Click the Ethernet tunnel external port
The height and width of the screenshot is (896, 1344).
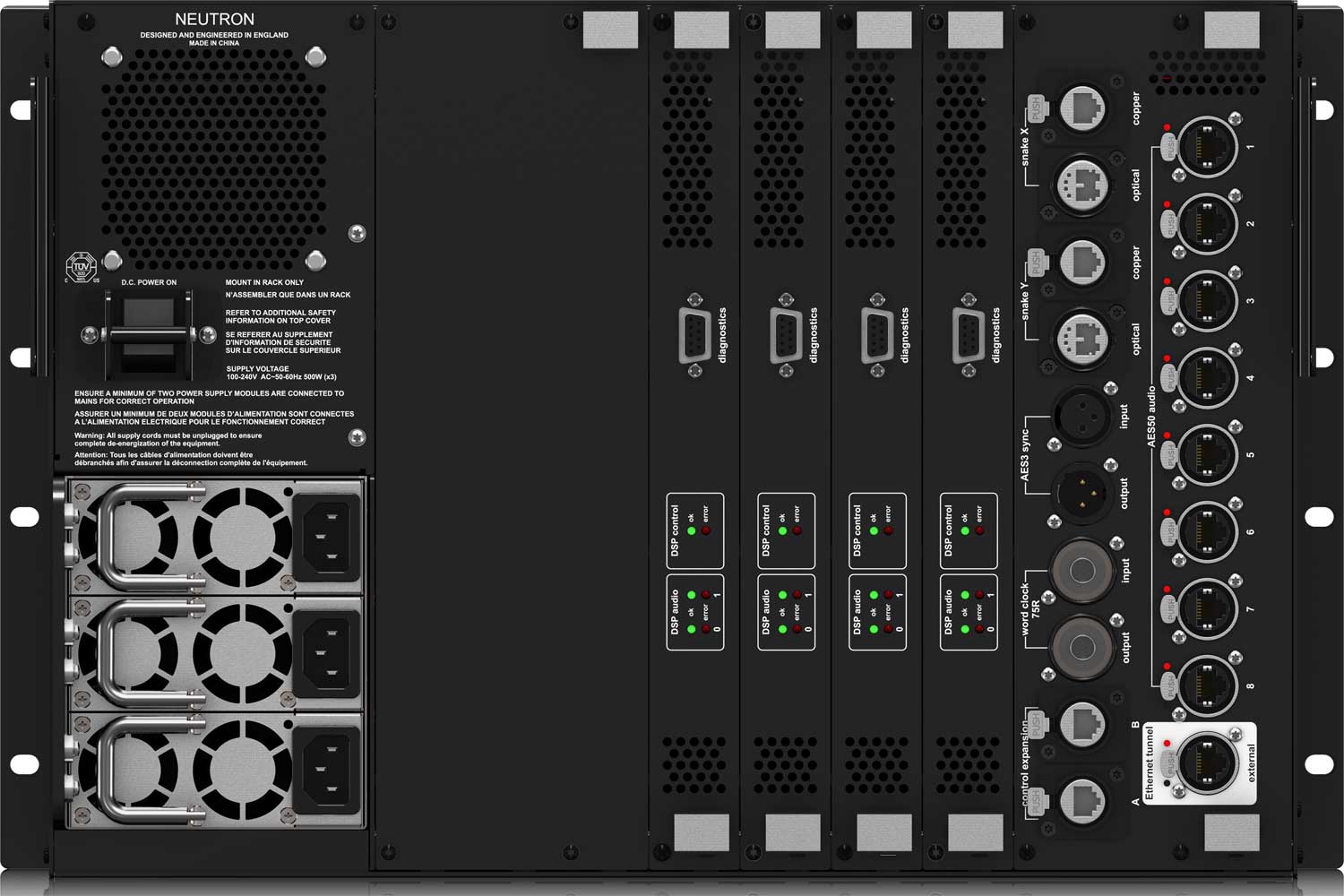(x=1206, y=763)
